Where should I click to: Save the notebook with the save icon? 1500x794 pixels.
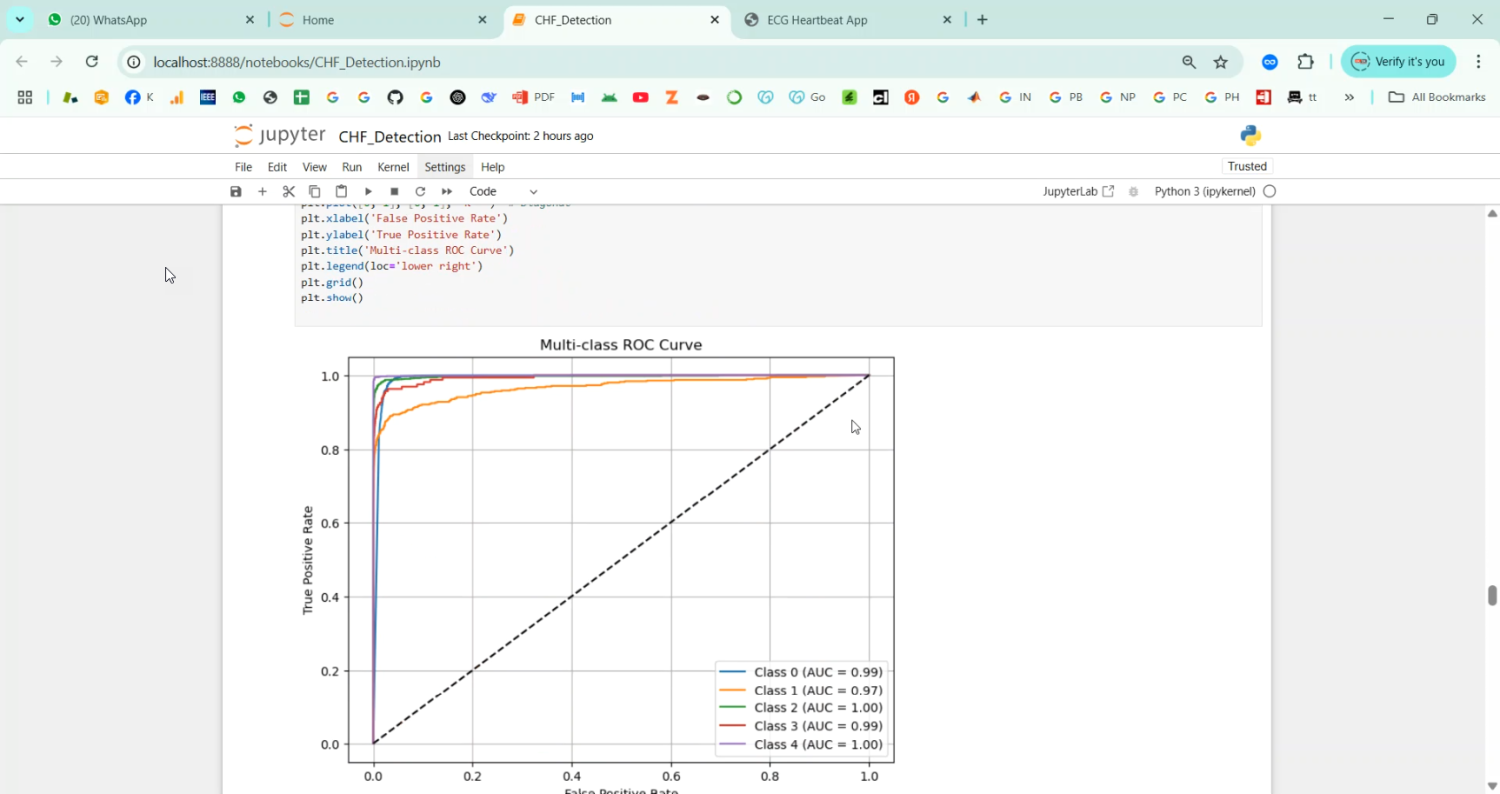click(x=236, y=191)
